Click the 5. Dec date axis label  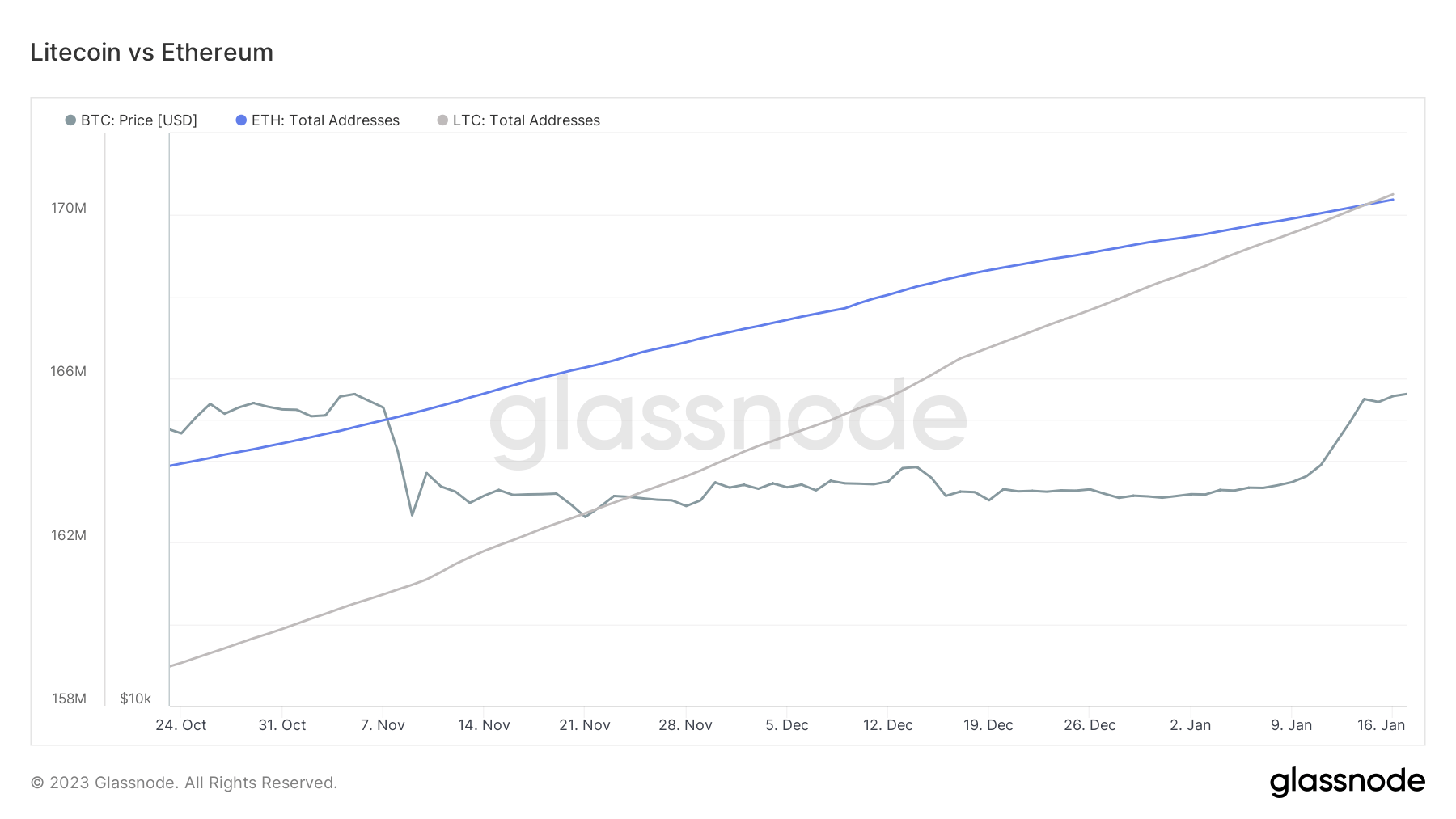tap(787, 725)
